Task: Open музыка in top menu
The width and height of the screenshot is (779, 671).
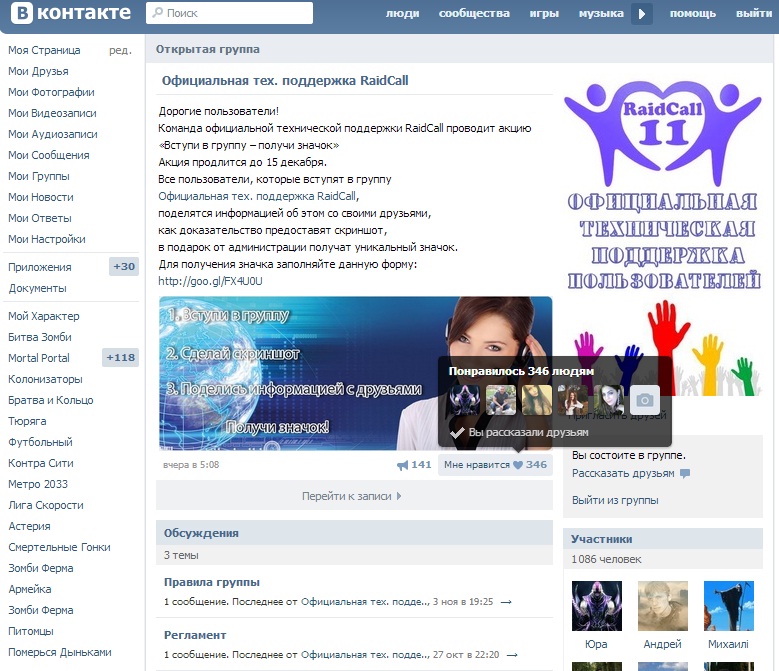Action: tap(601, 13)
